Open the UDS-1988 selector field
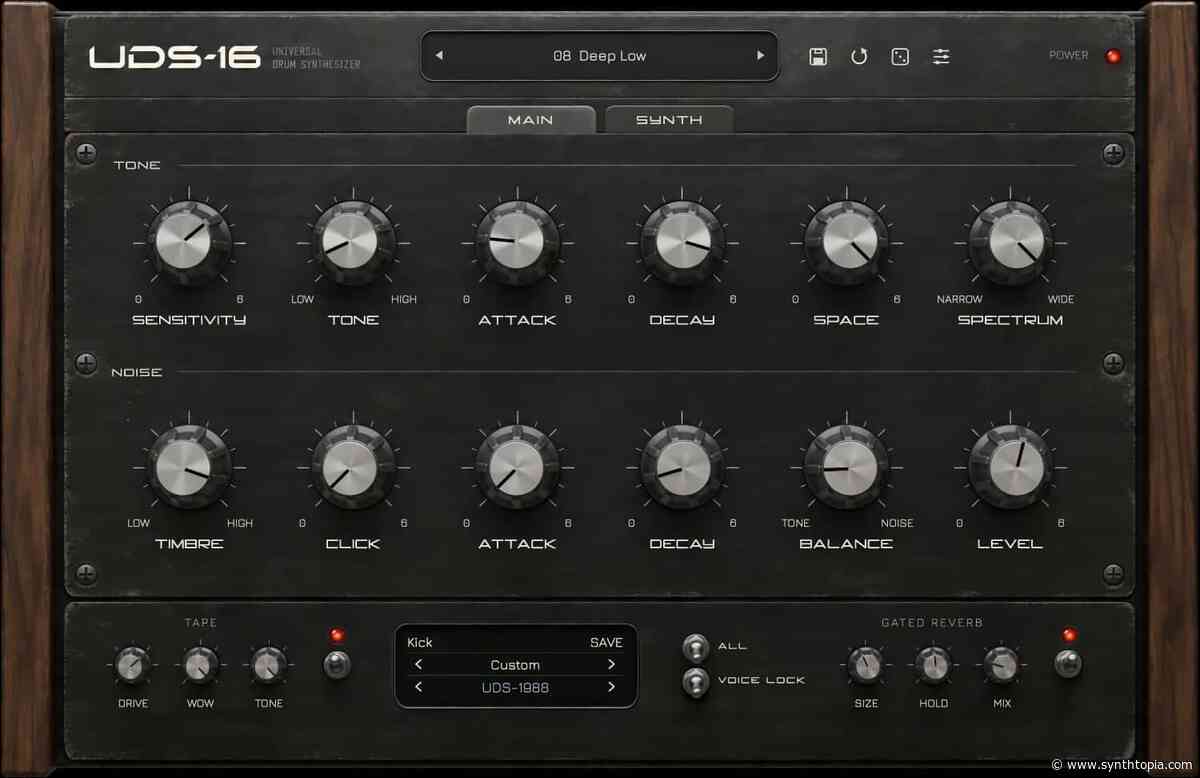The image size is (1200, 778). tap(515, 687)
